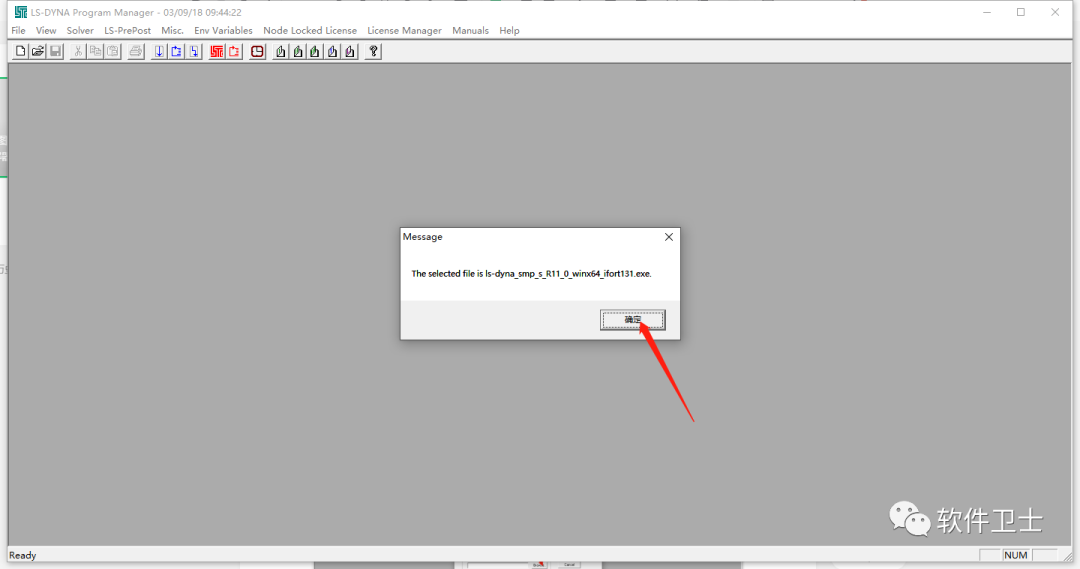Click the Copy toolbar icon
Screen dimensions: 1080x569
click(x=95, y=51)
